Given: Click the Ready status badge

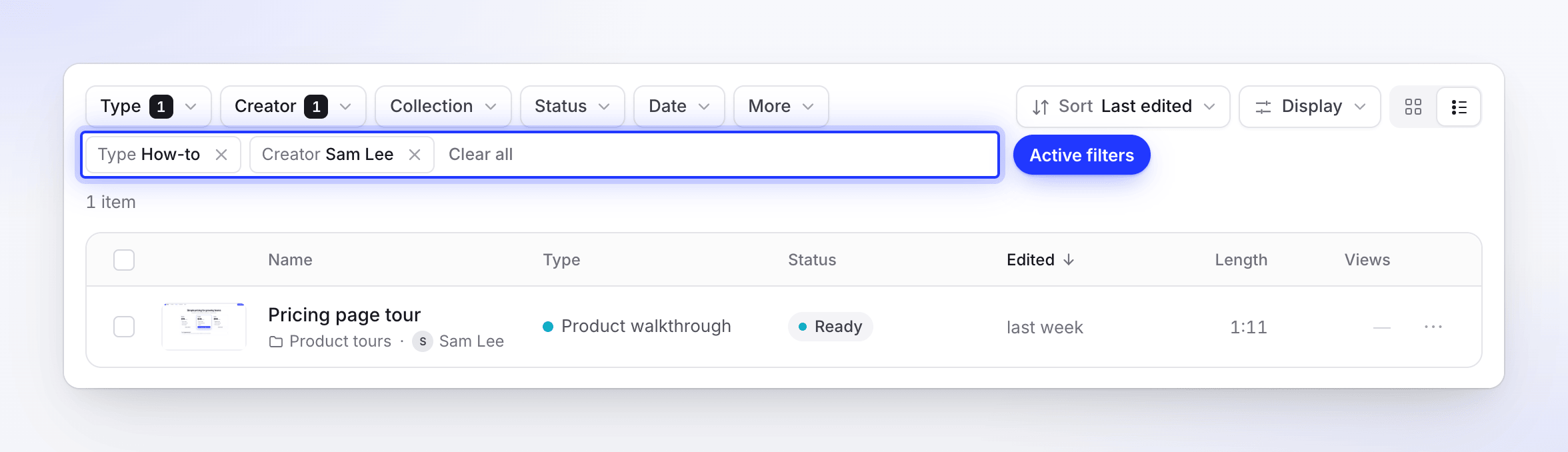Looking at the screenshot, I should (x=831, y=327).
